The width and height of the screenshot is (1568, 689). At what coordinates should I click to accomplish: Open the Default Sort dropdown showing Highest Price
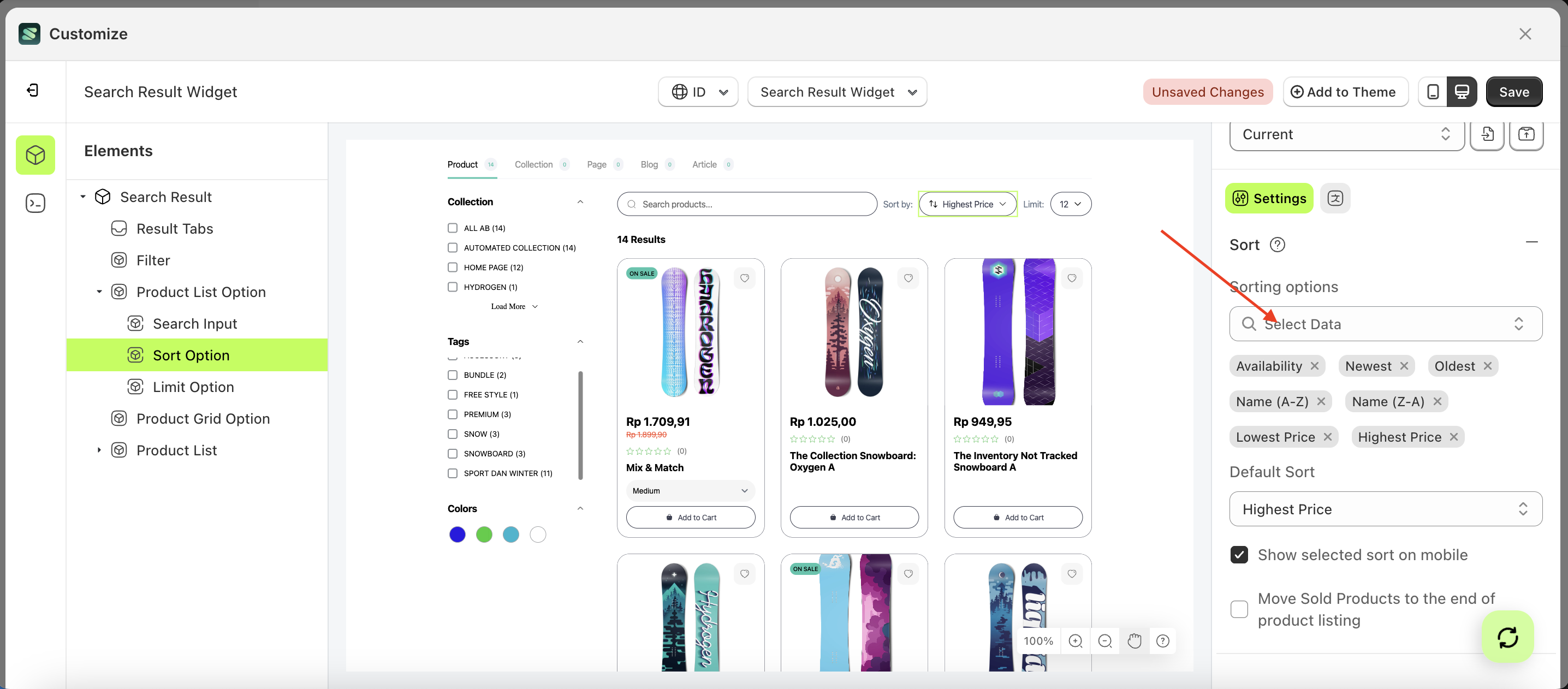pos(1386,509)
